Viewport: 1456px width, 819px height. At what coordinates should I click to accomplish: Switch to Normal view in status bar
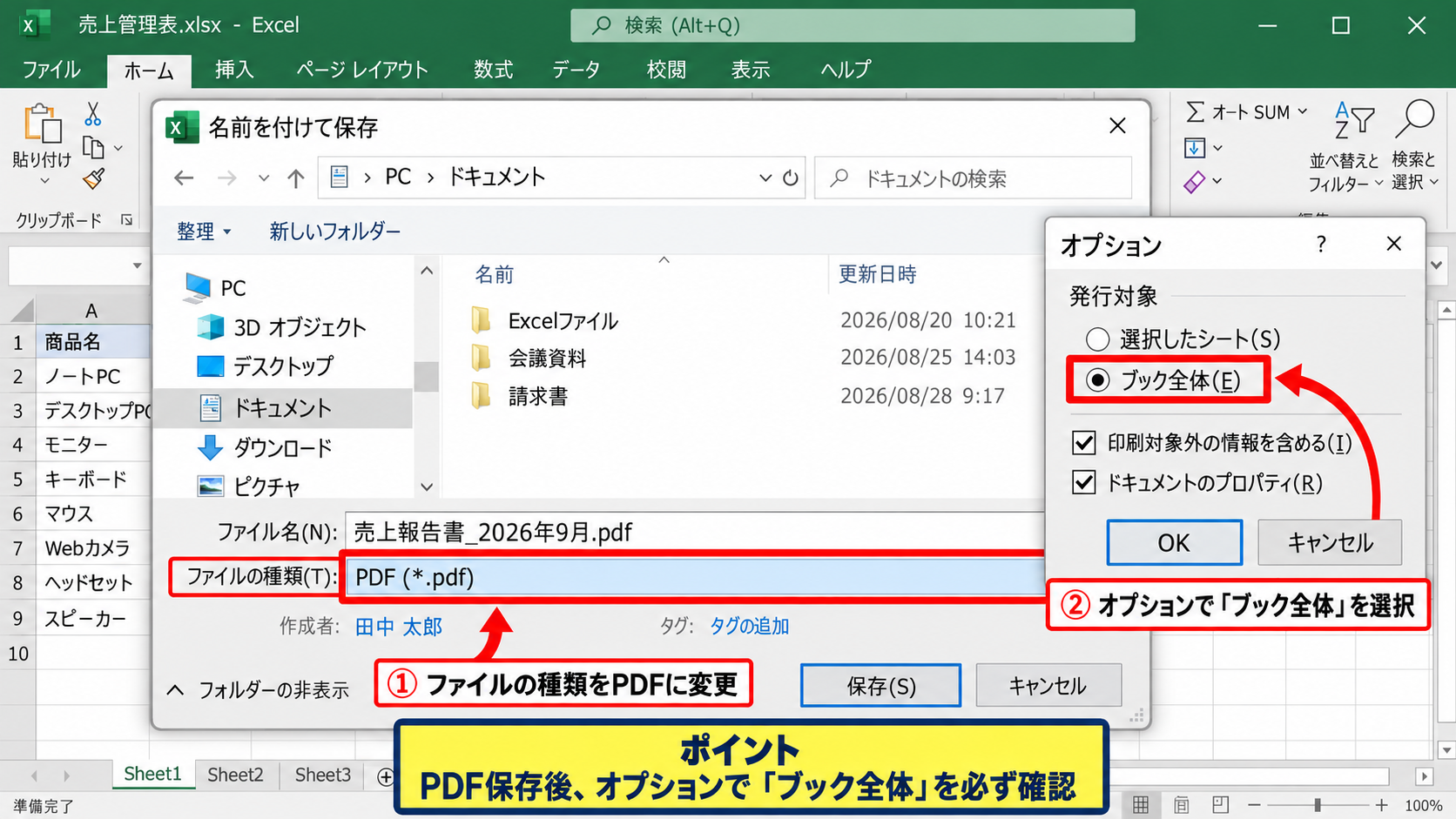tap(1140, 805)
